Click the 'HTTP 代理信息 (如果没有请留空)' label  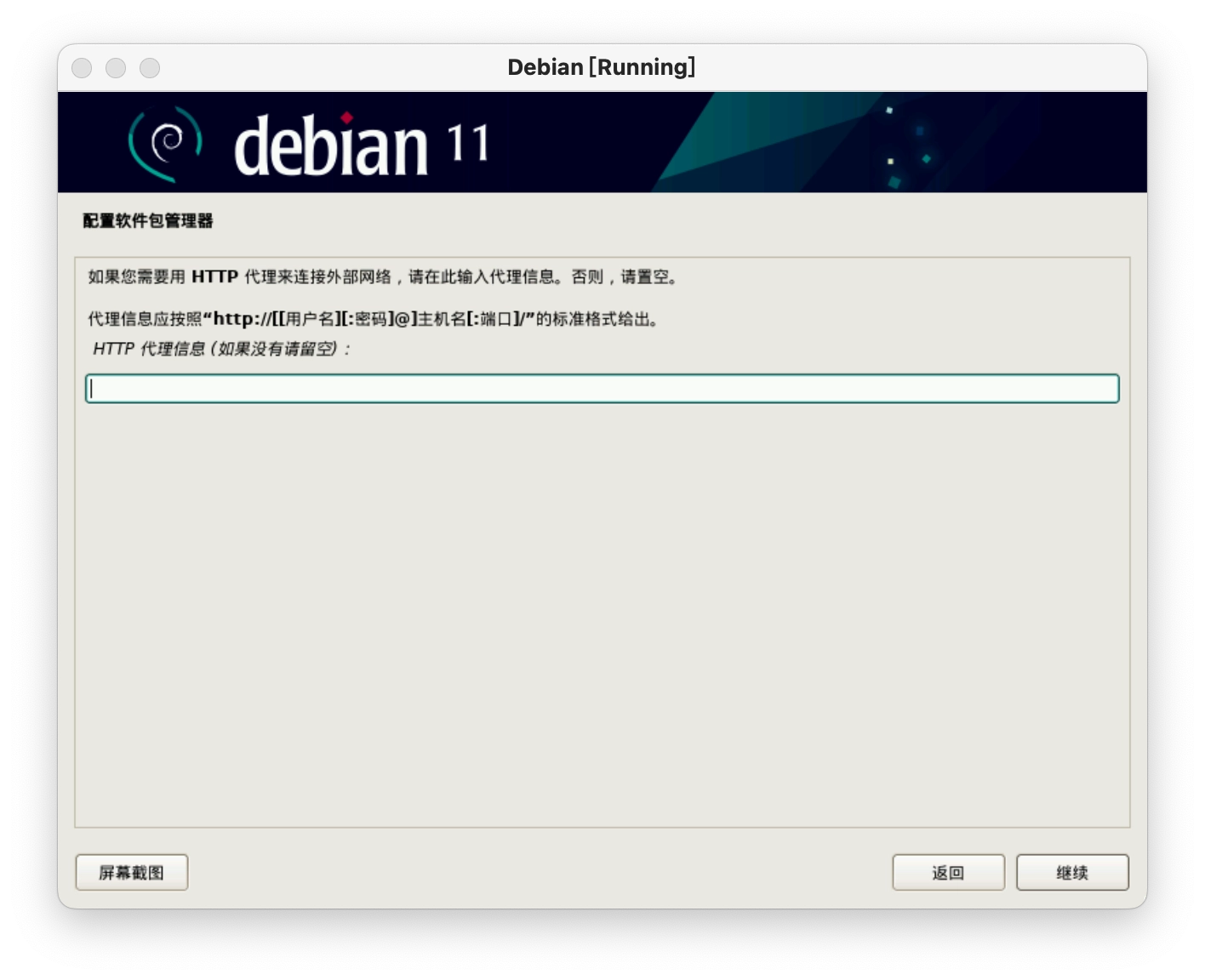point(222,349)
